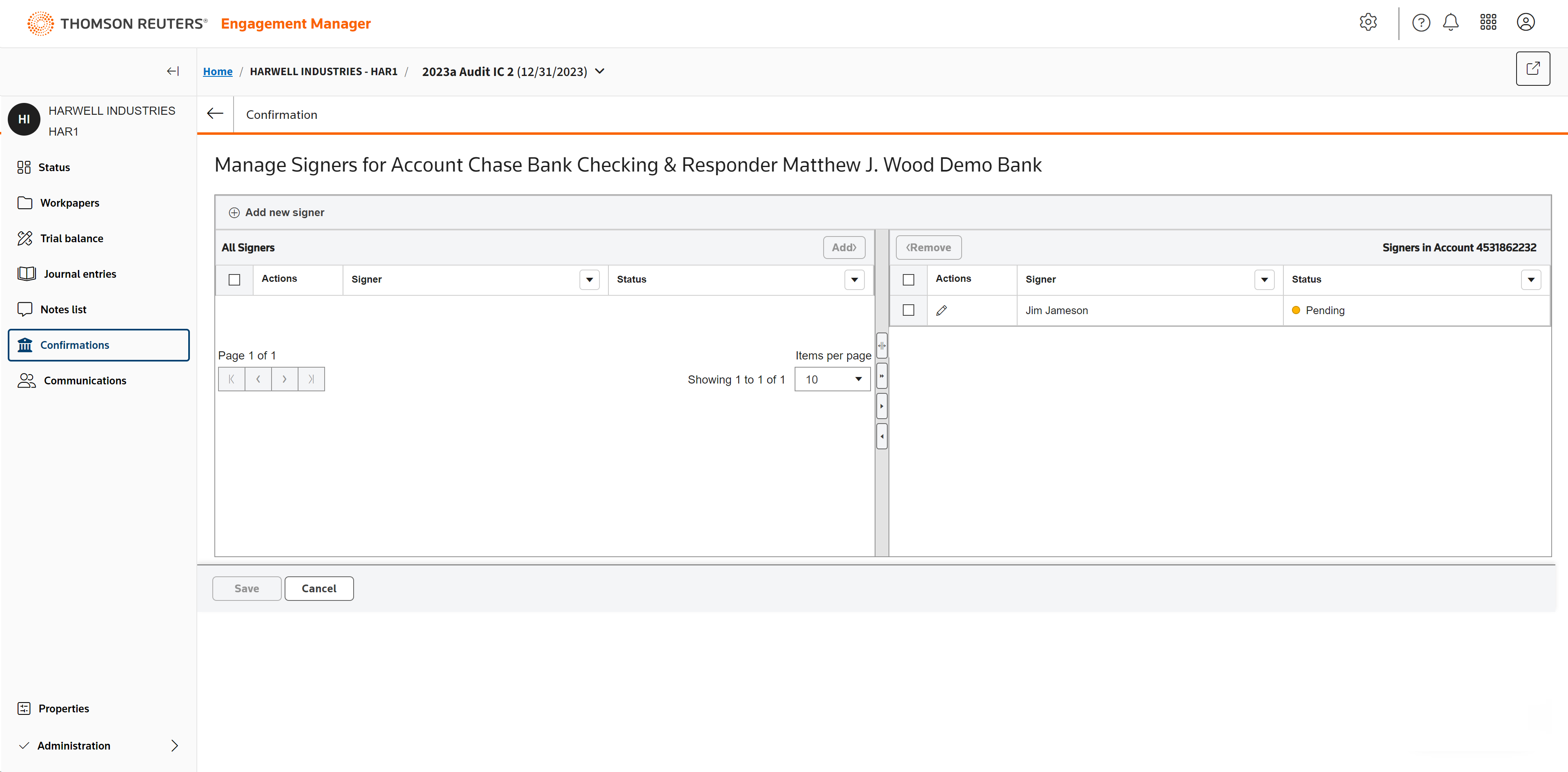
Task: Click the Home breadcrumb link
Action: point(217,71)
